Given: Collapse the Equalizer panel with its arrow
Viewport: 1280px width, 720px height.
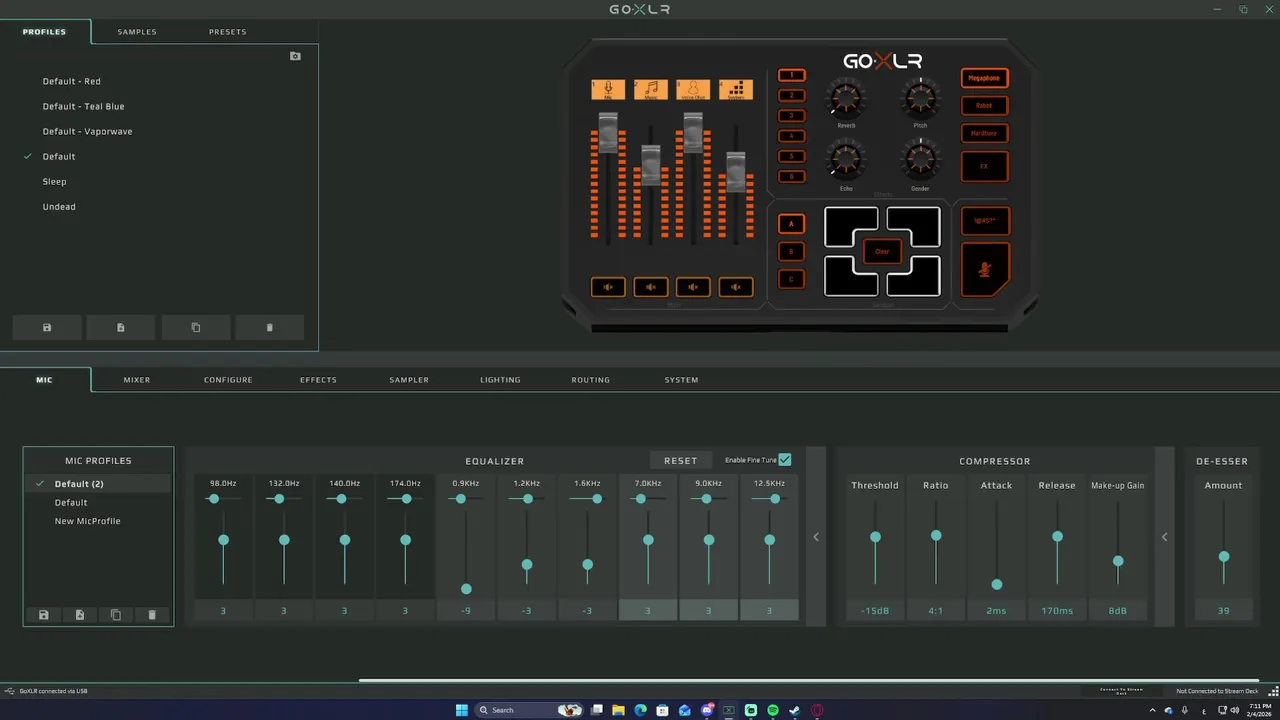Looking at the screenshot, I should click(x=816, y=537).
